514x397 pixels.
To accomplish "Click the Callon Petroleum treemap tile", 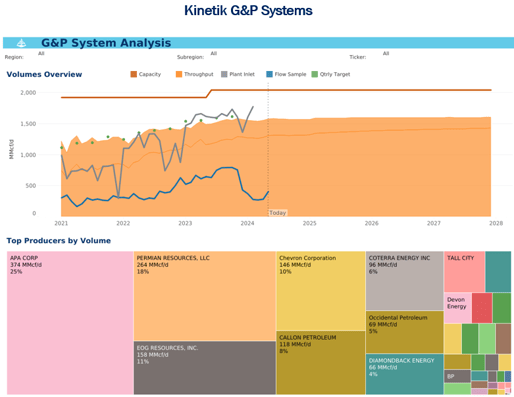I will point(321,363).
